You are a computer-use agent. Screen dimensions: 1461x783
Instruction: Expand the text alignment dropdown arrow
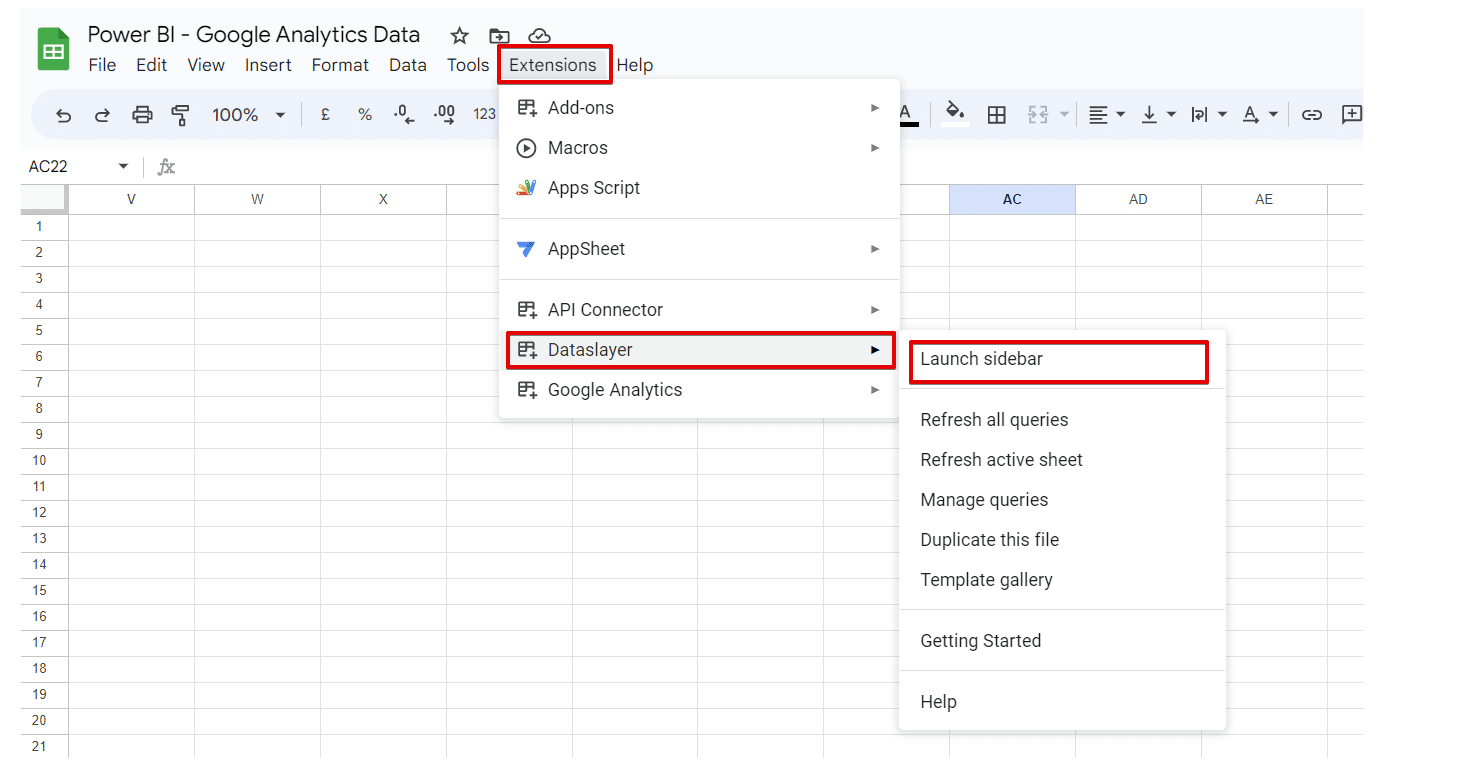[1120, 114]
